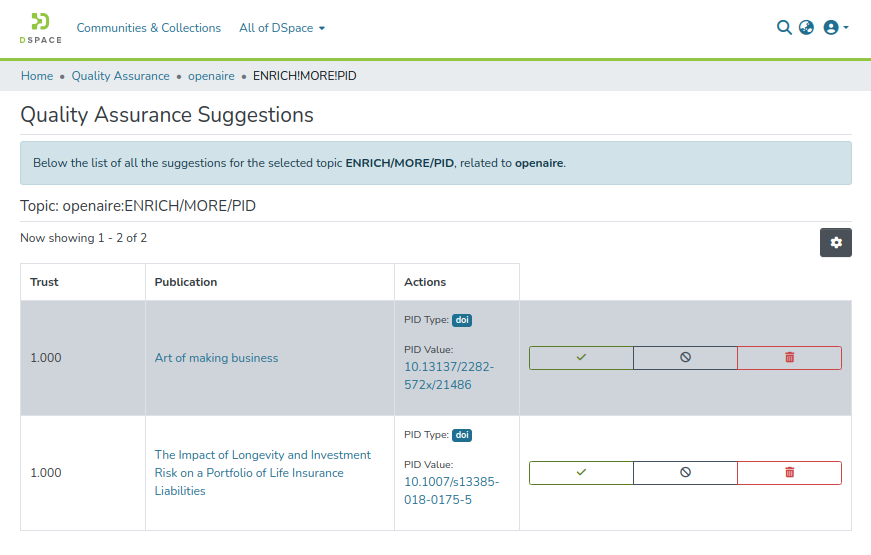Viewport: 871px width, 555px height.
Task: Open the Art of making business publication
Action: (x=216, y=358)
